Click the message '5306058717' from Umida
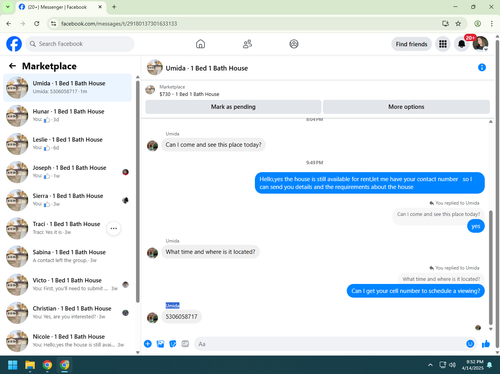The height and width of the screenshot is (374, 500). pos(181,317)
